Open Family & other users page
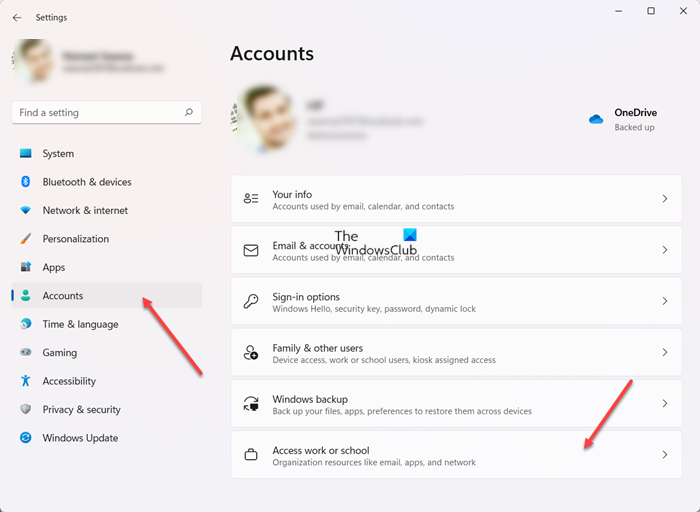 [x=456, y=352]
